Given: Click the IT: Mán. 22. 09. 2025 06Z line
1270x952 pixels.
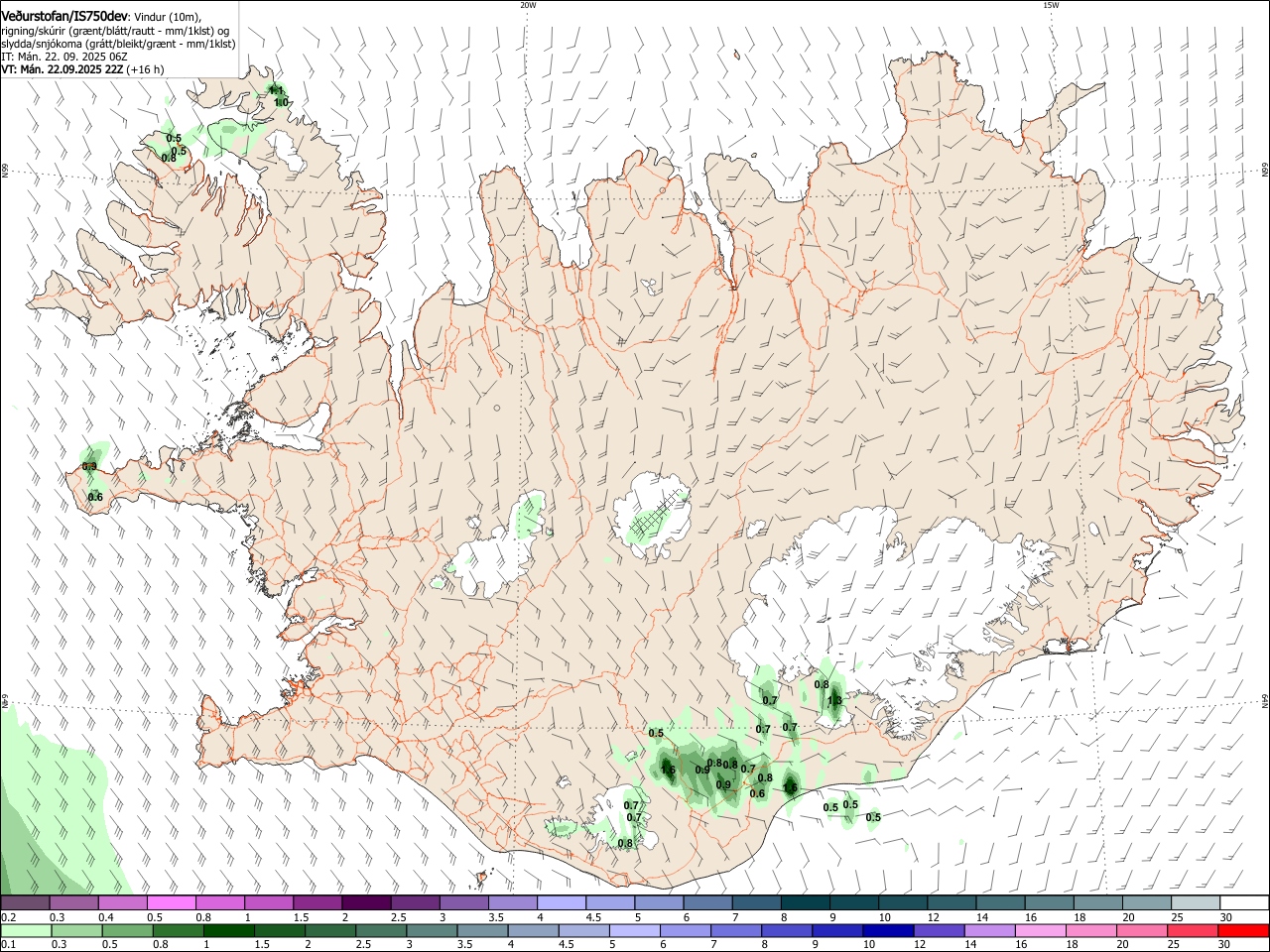Looking at the screenshot, I should click(64, 57).
